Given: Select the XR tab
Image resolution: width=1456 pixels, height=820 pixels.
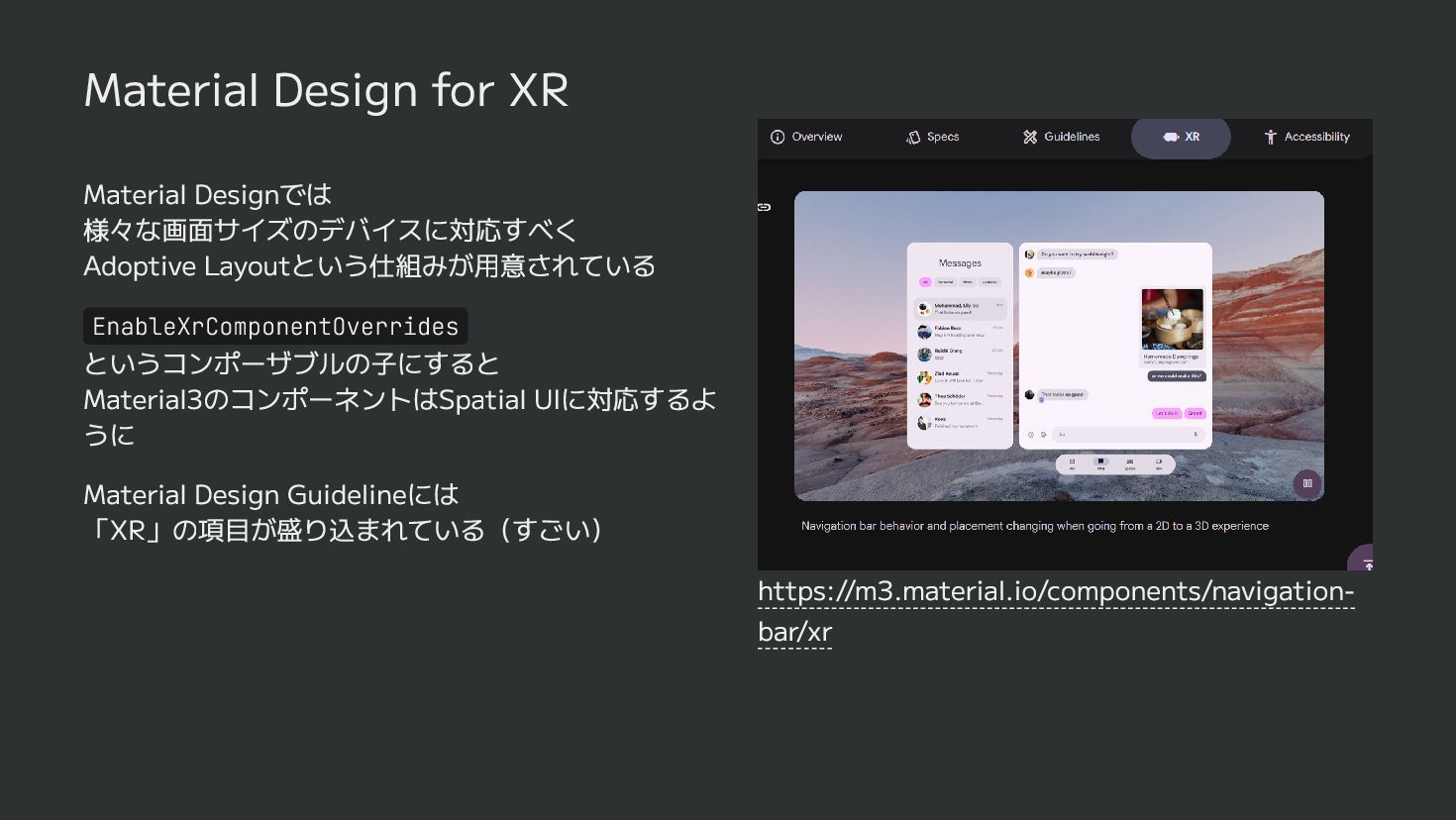Looking at the screenshot, I should coord(1181,137).
